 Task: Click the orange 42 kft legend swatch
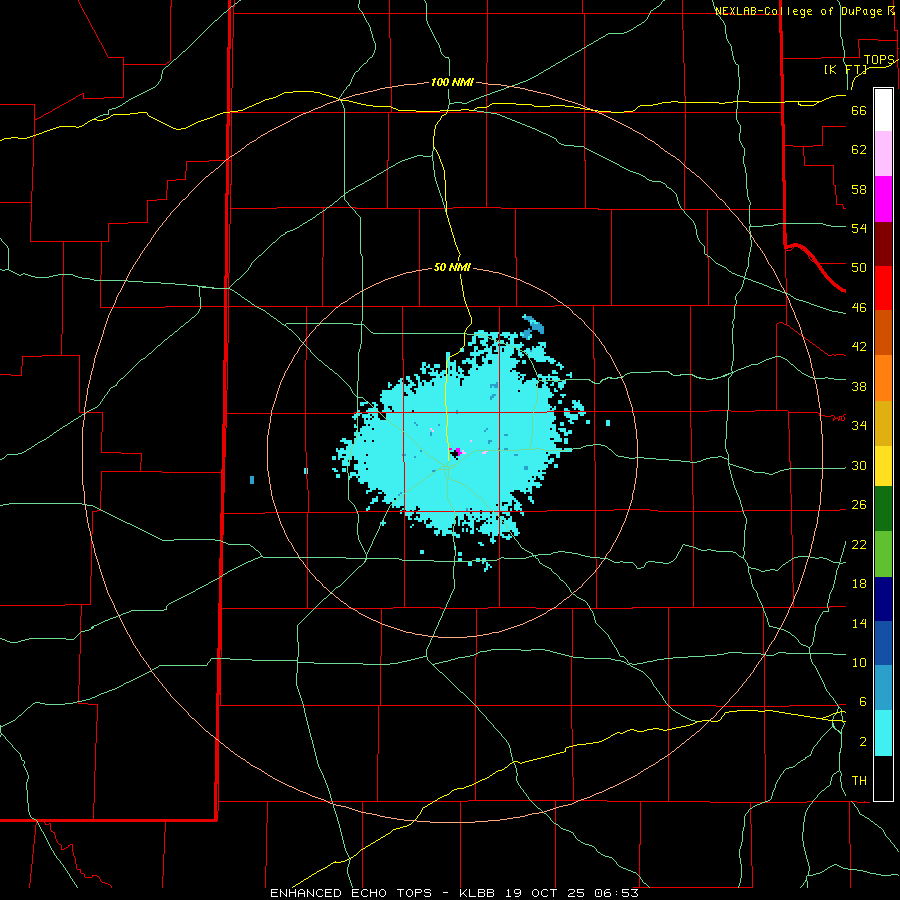coord(883,378)
